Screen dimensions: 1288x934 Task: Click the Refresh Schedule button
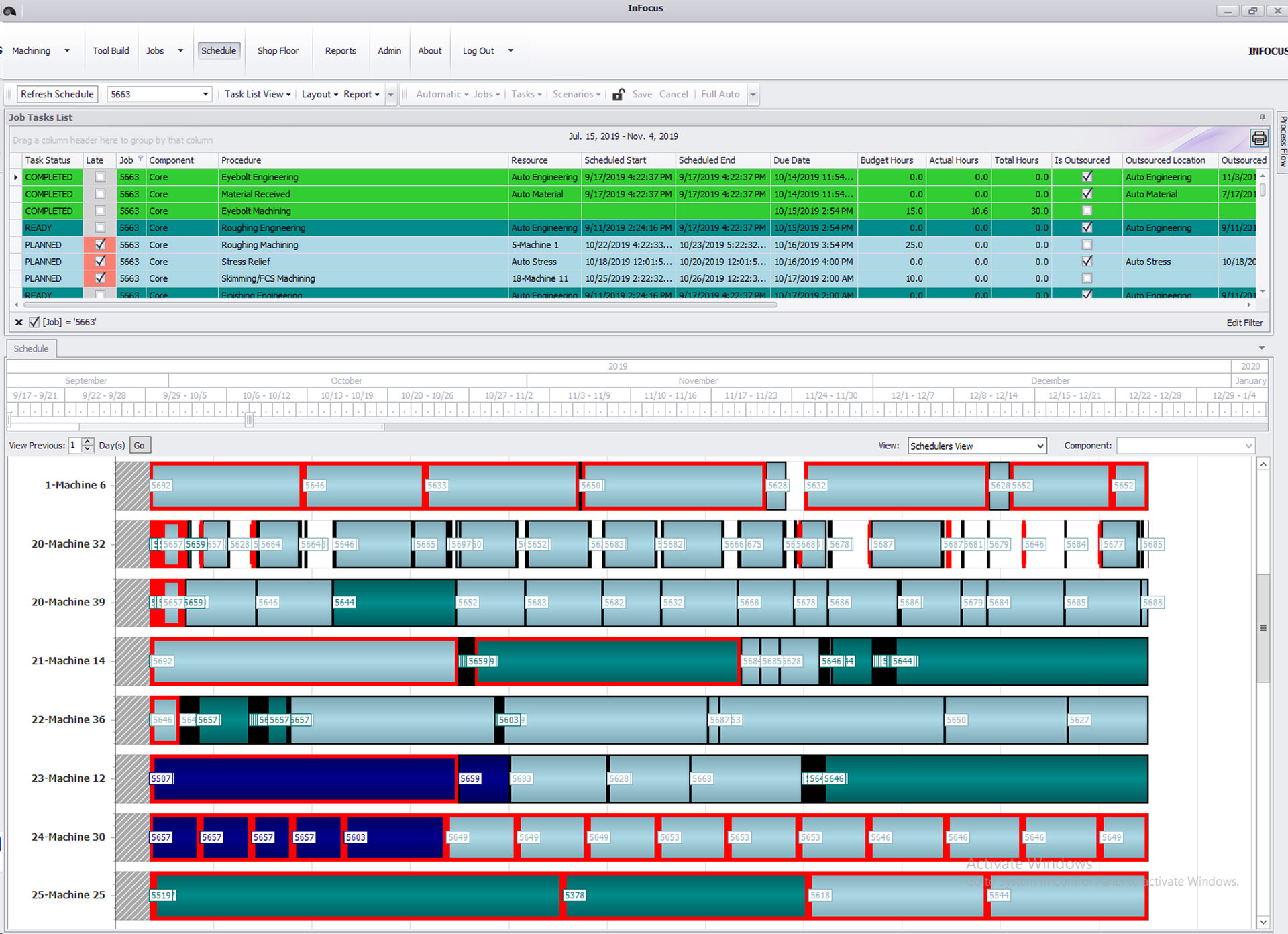(x=57, y=94)
